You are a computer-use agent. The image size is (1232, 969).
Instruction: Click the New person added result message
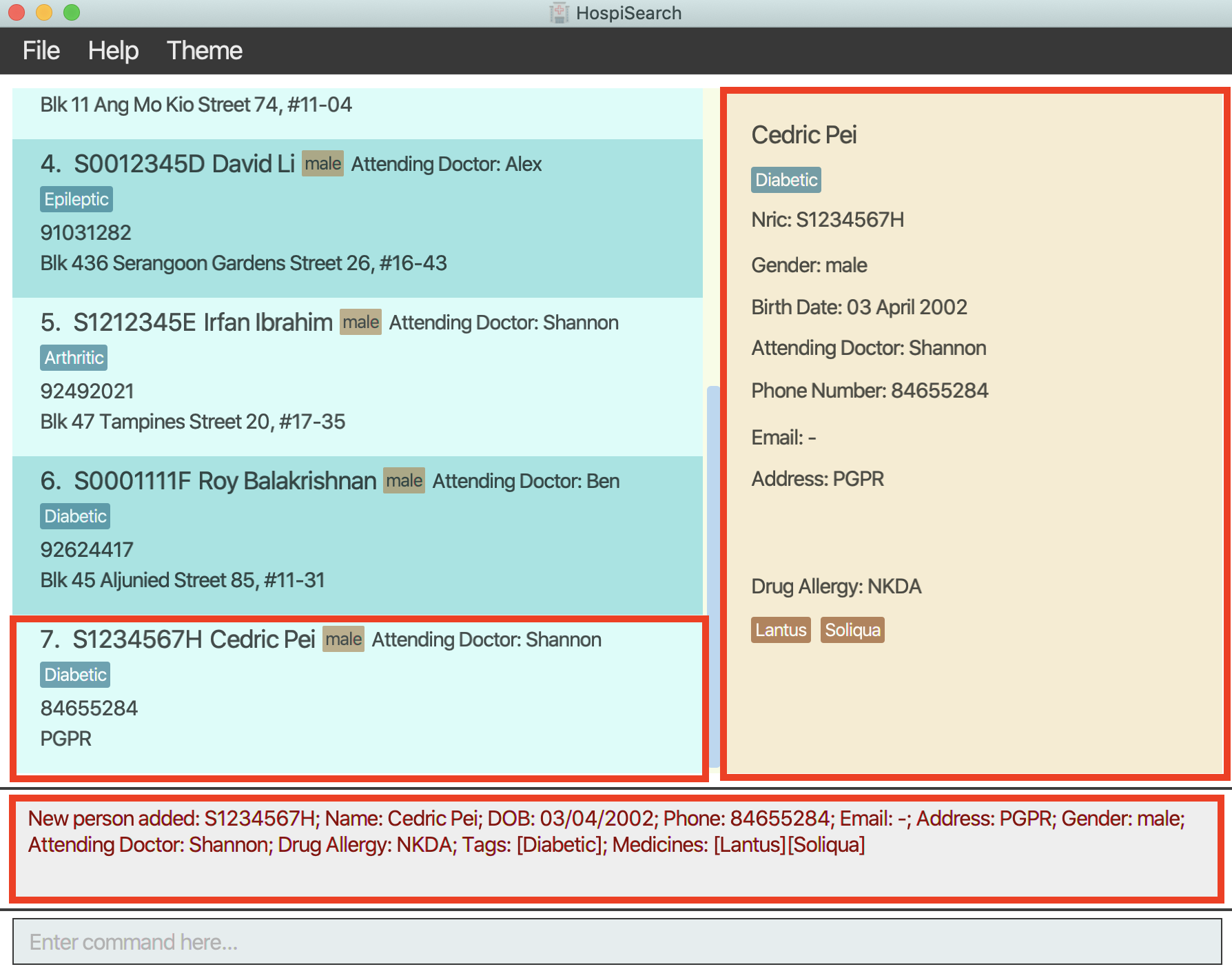[x=606, y=831]
